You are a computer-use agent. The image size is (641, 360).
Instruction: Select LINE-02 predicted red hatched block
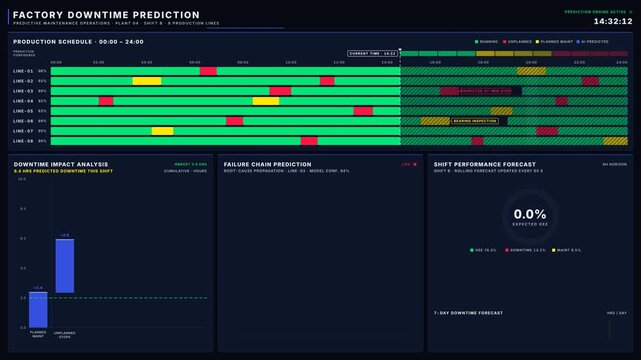tap(590, 81)
